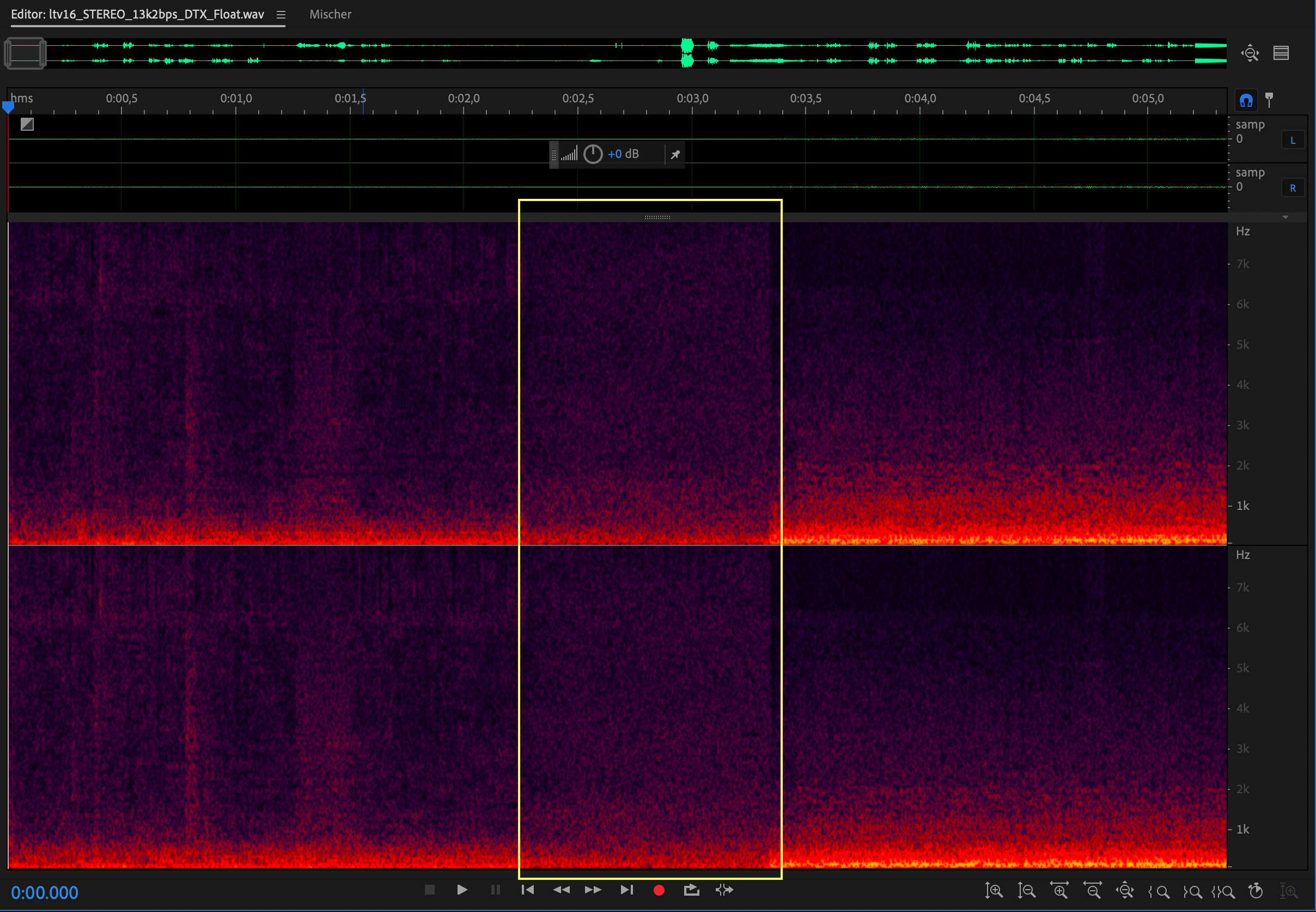Click Skip Selection icon in transport

point(724,890)
